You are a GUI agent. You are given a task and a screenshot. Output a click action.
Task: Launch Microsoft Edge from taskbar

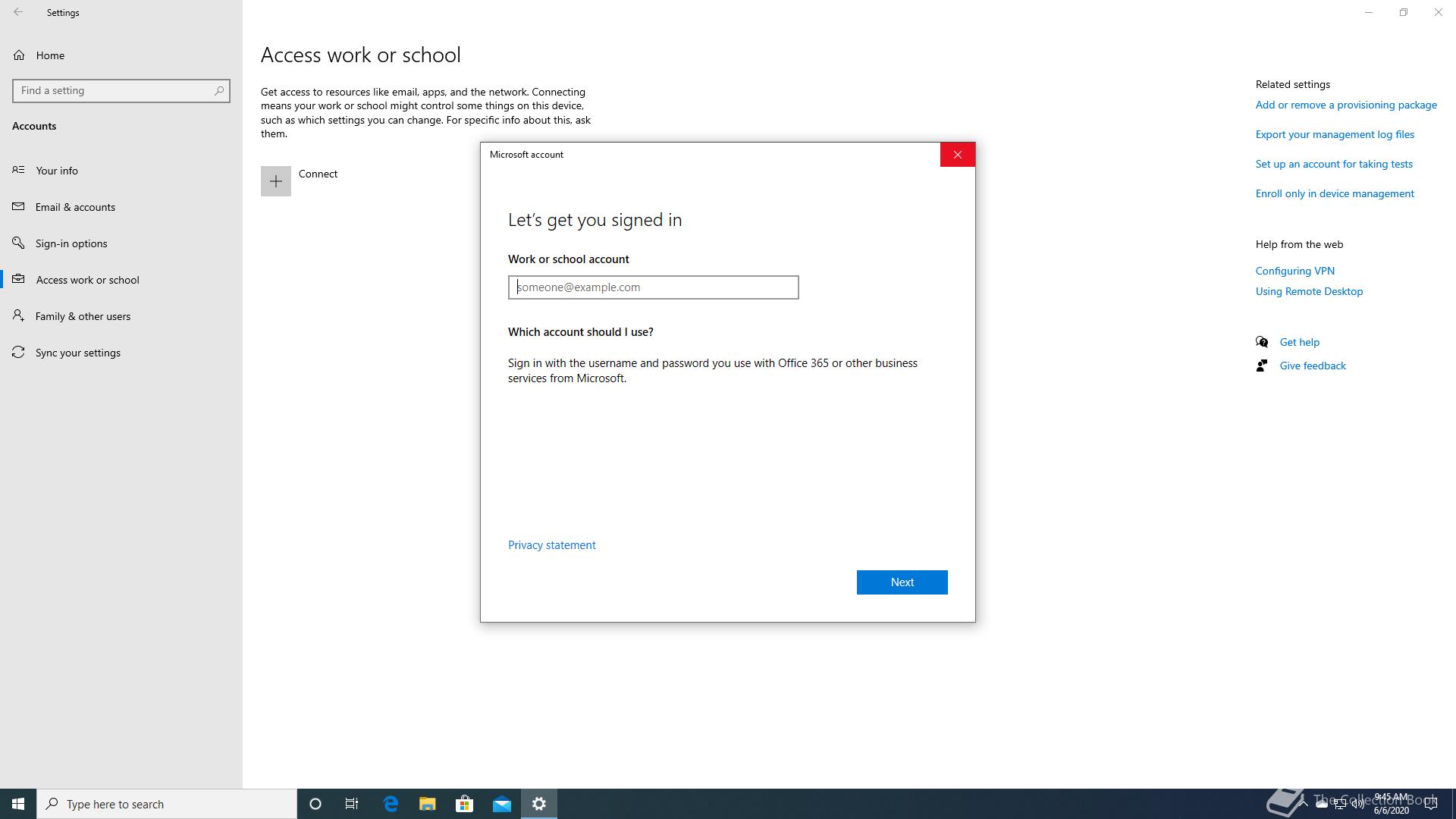(391, 804)
